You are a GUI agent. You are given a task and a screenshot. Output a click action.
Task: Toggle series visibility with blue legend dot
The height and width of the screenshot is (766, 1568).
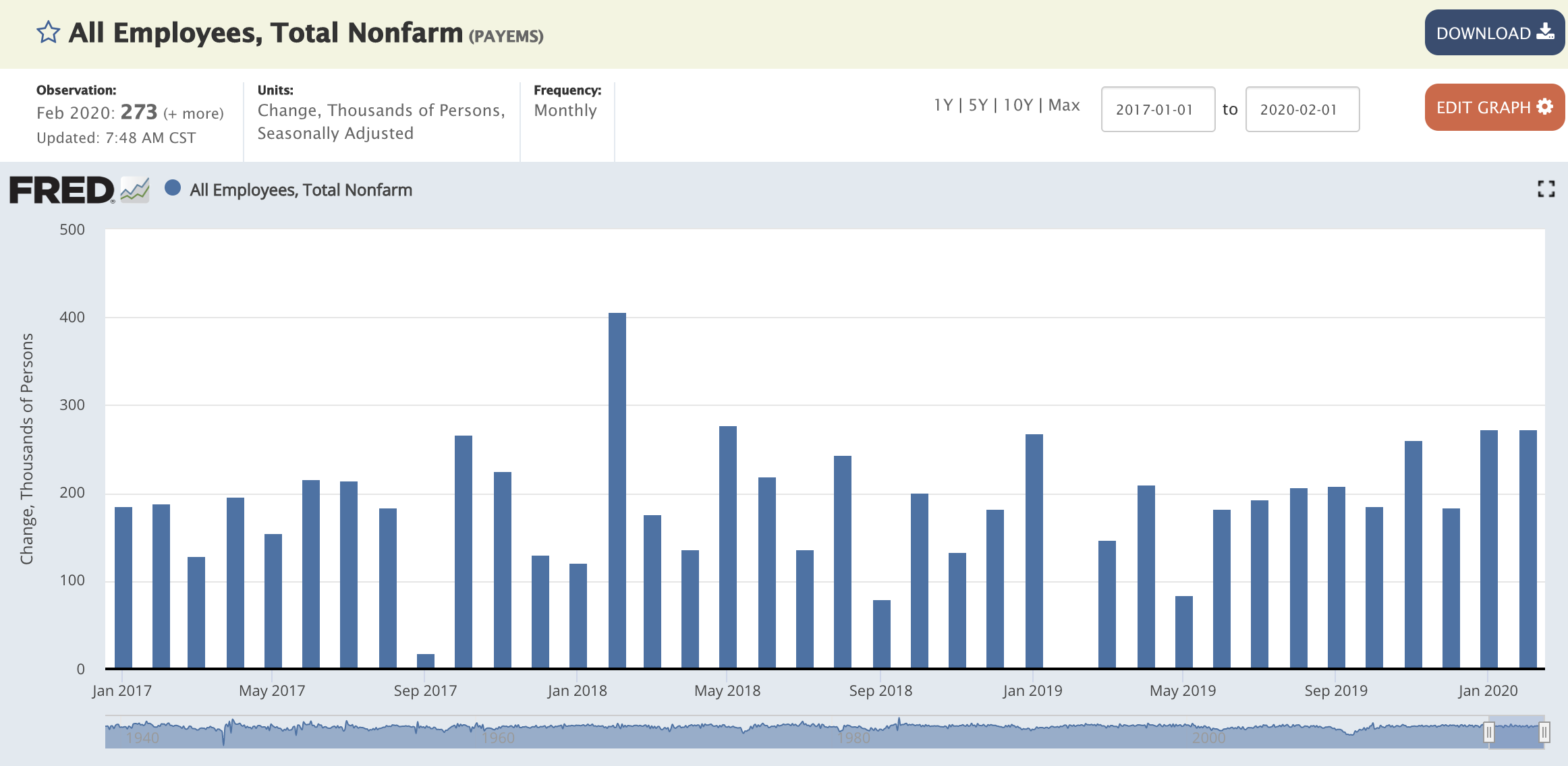(x=173, y=189)
